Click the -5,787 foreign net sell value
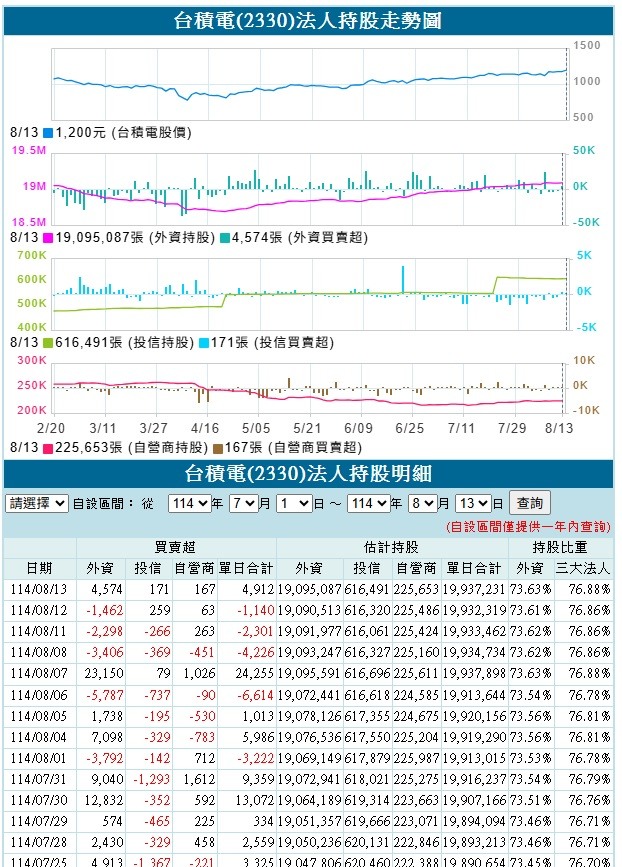Screen dimensions: 622x867 104,695
